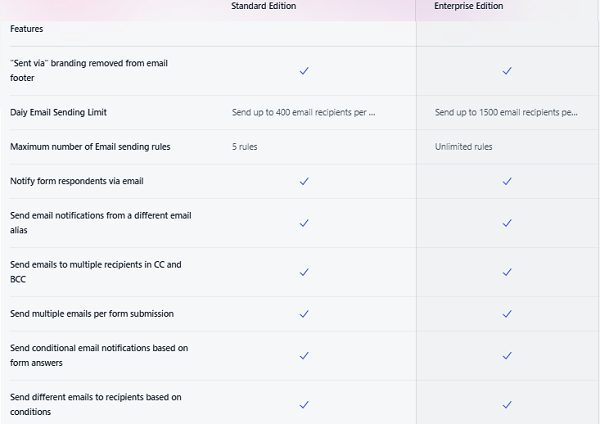Viewport: 600px width, 424px height.
Task: Click the Features section heading
Action: [27, 30]
